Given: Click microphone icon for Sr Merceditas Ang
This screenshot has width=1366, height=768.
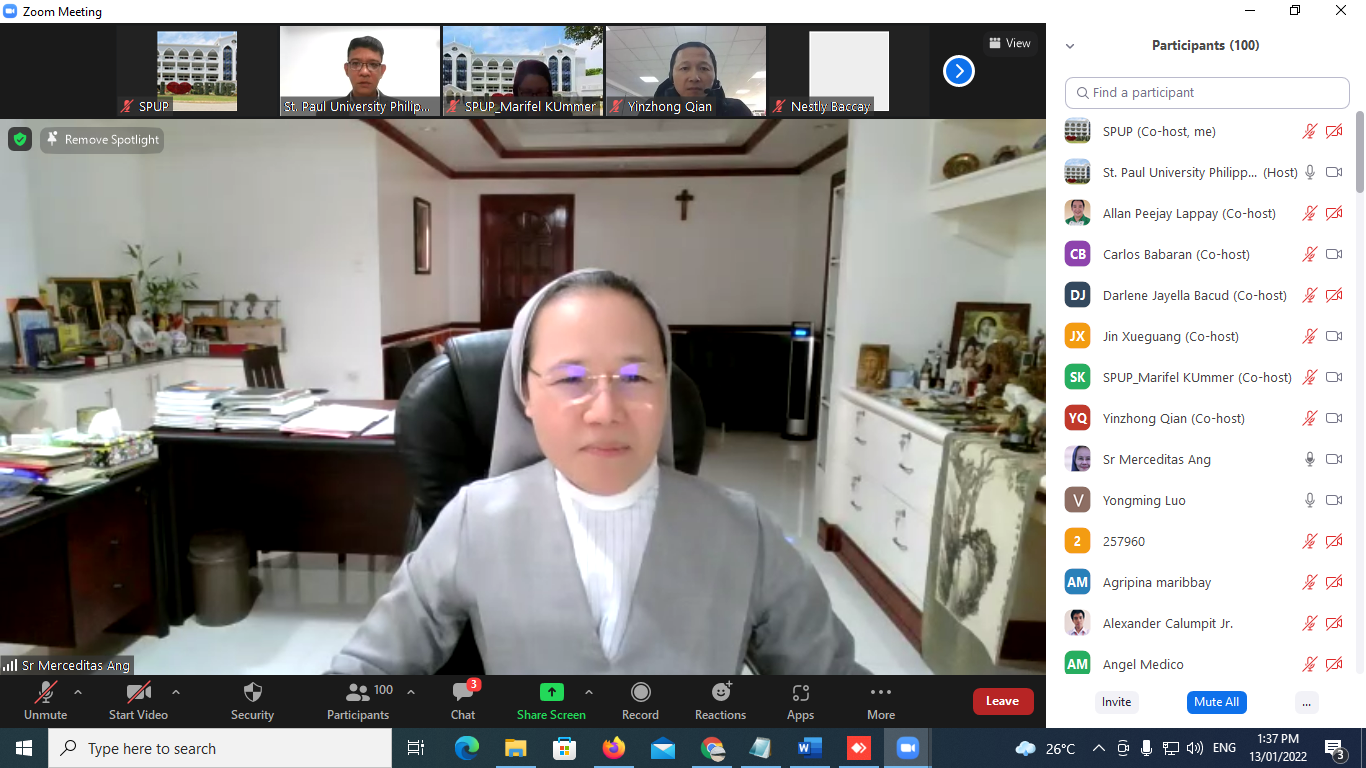Looking at the screenshot, I should 1309,459.
